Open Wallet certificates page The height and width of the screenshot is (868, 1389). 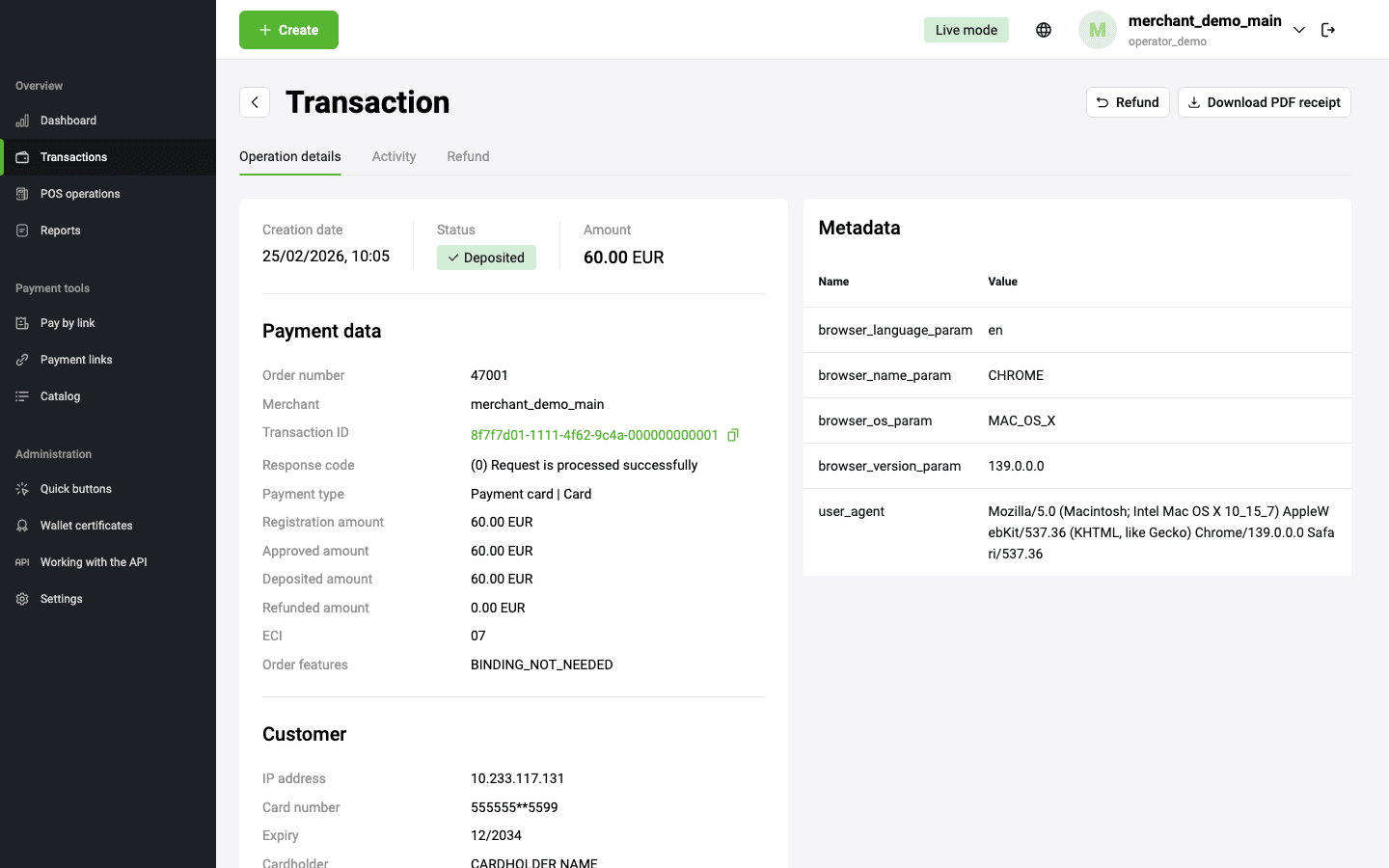[x=86, y=526]
